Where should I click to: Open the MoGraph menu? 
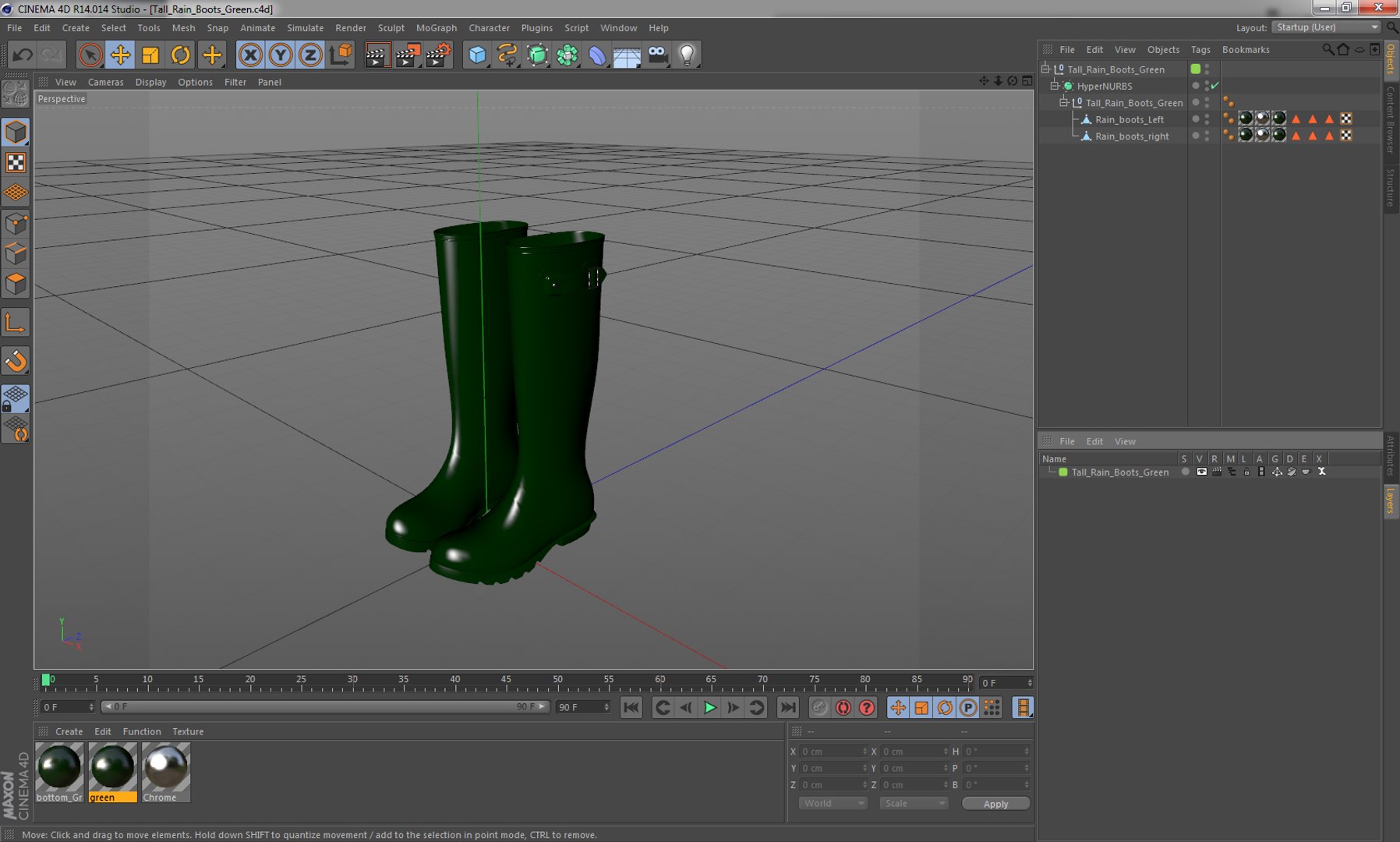point(437,28)
